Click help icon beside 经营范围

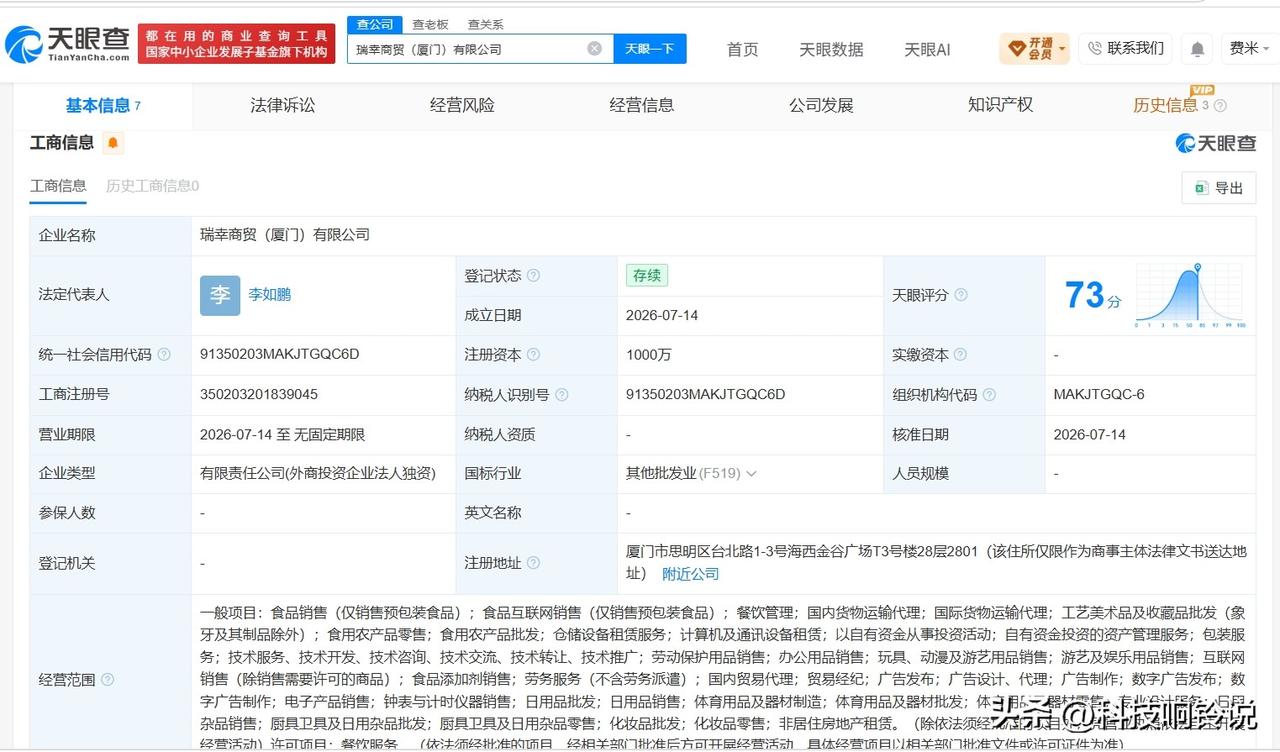pyautogui.click(x=107, y=680)
